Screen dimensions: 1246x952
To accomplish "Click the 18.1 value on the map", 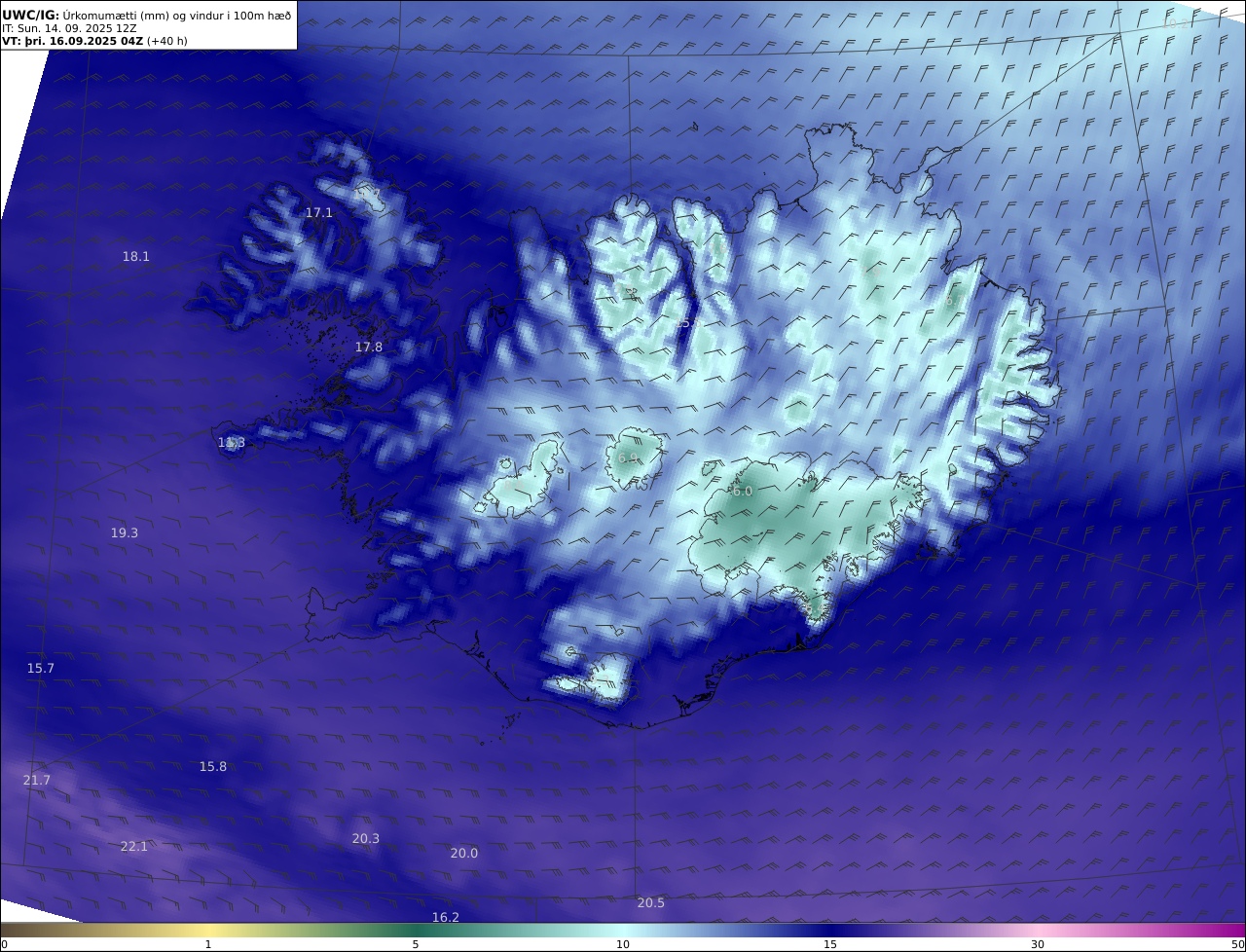I will (136, 256).
